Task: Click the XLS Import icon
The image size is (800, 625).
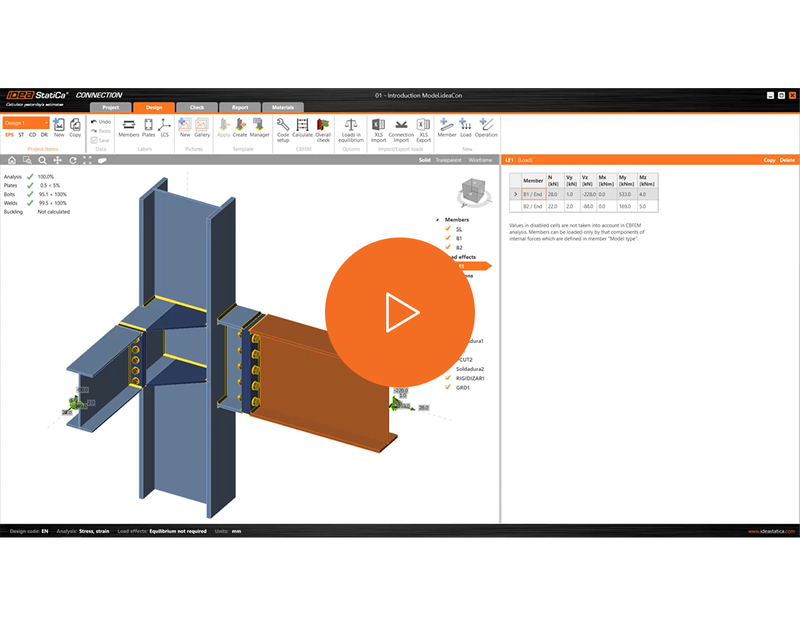Action: [378, 130]
